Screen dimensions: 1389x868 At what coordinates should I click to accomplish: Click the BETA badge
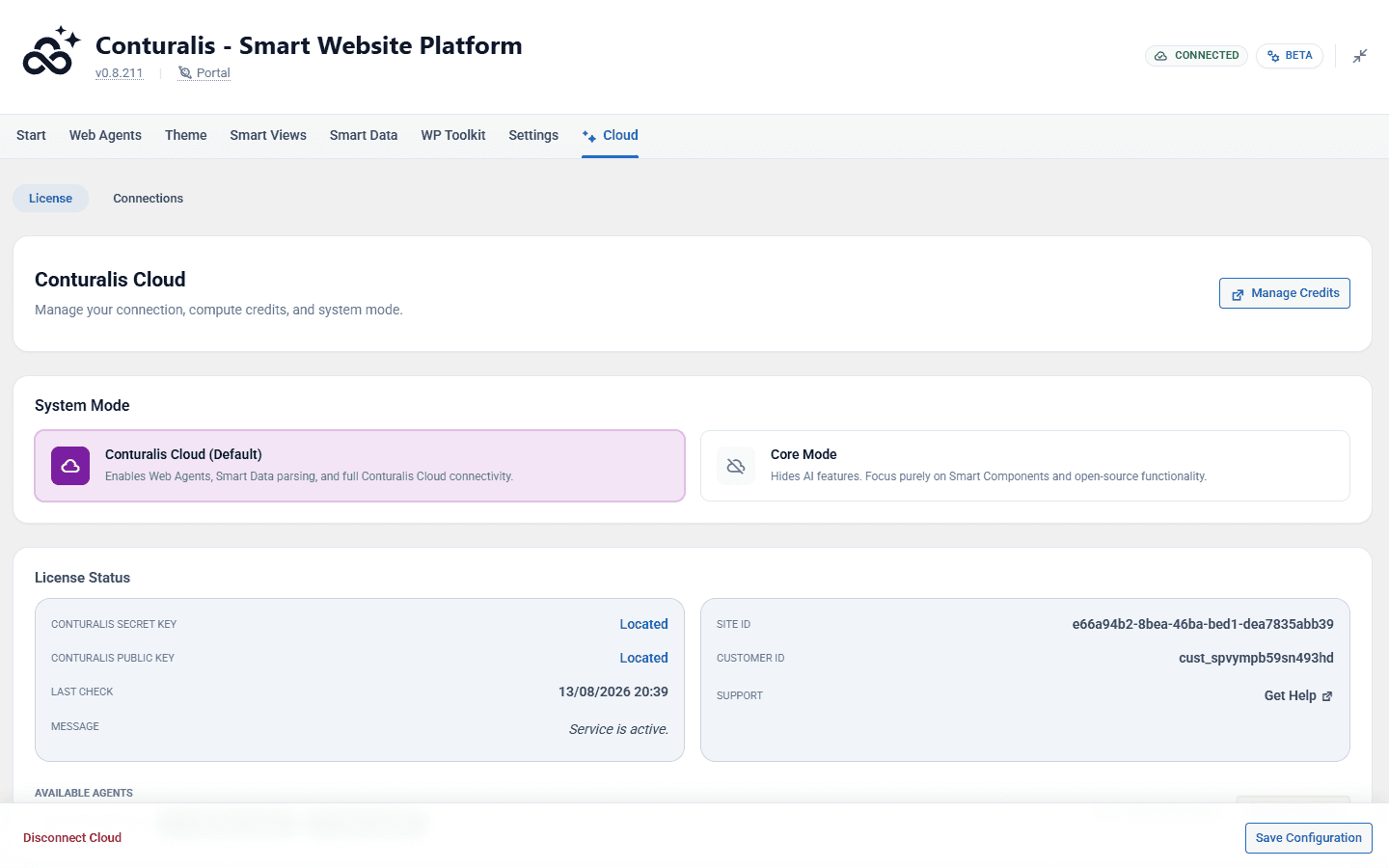click(1290, 56)
